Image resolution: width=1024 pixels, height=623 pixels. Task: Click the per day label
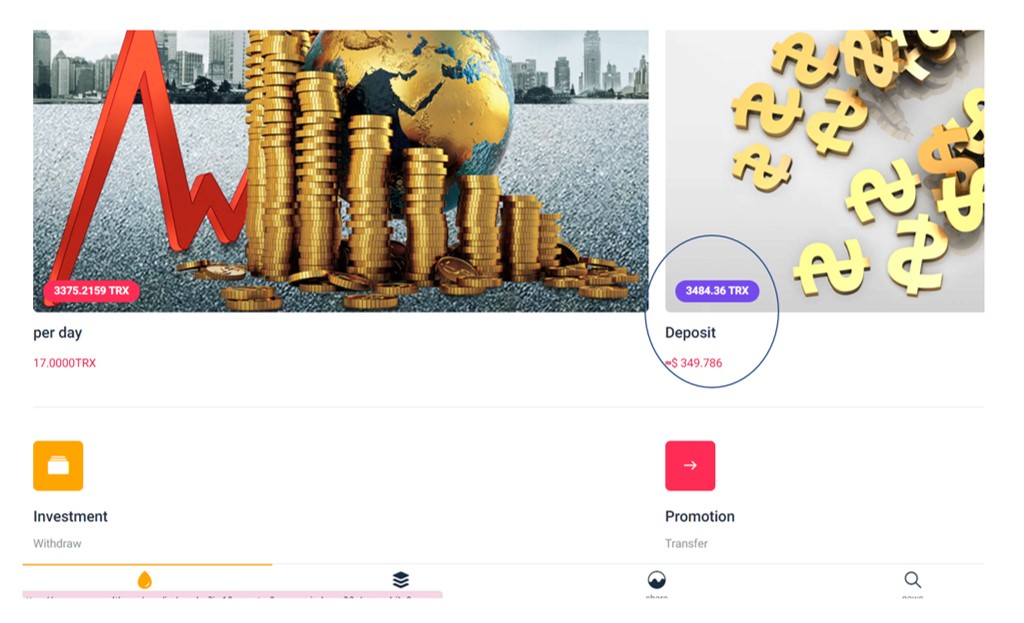[x=57, y=333]
